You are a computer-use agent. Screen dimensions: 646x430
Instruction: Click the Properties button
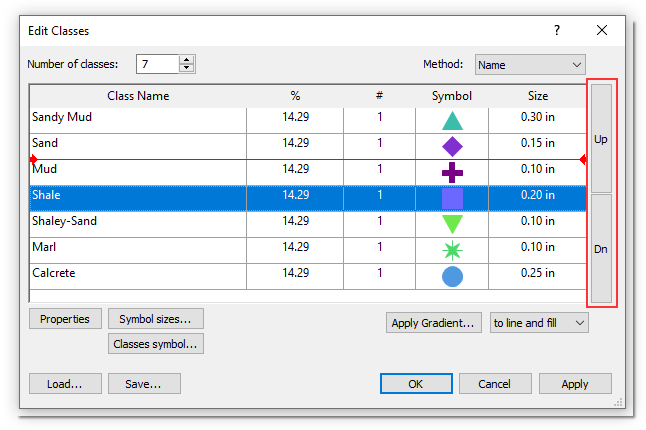coord(65,319)
